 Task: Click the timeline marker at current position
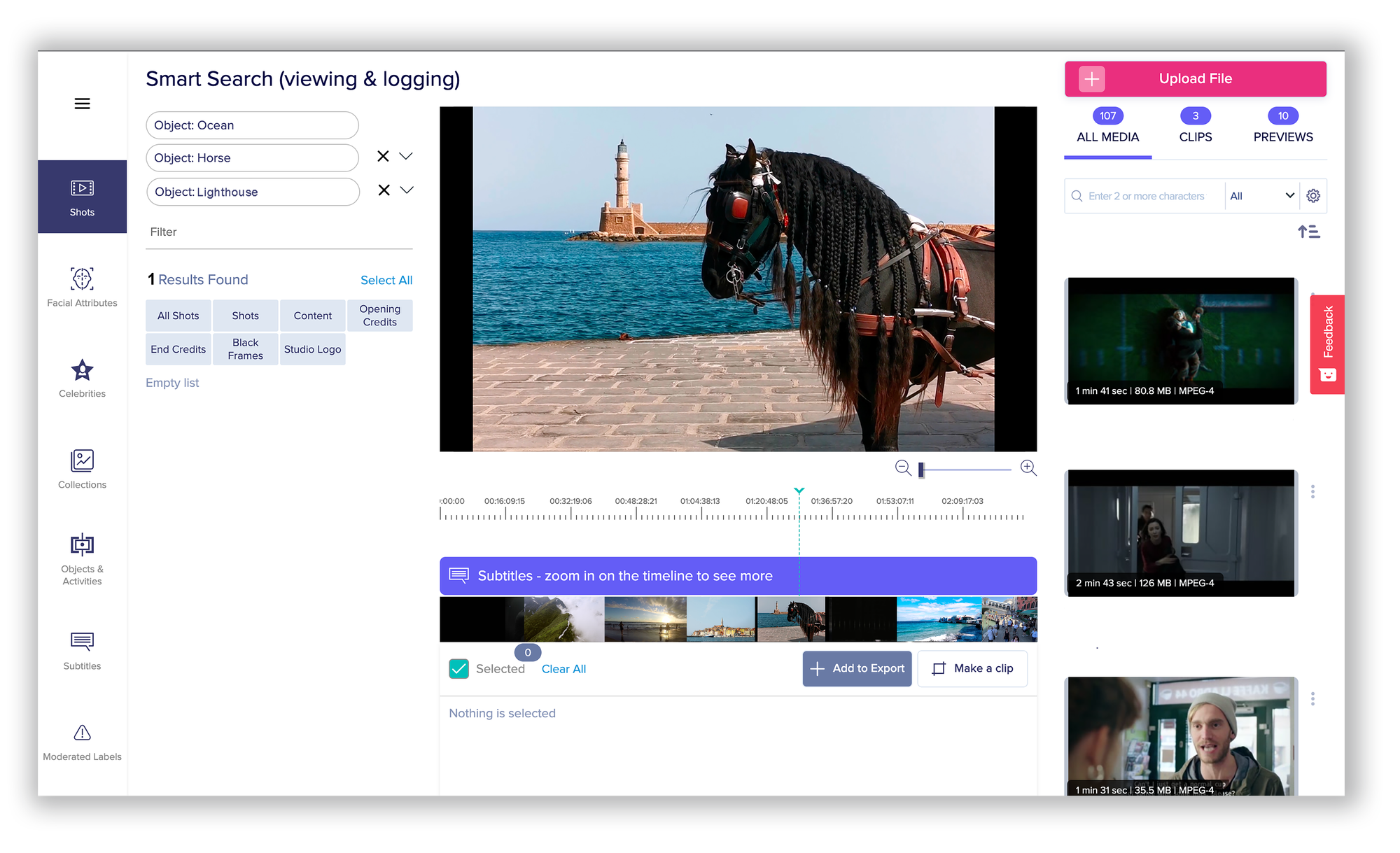(x=799, y=489)
